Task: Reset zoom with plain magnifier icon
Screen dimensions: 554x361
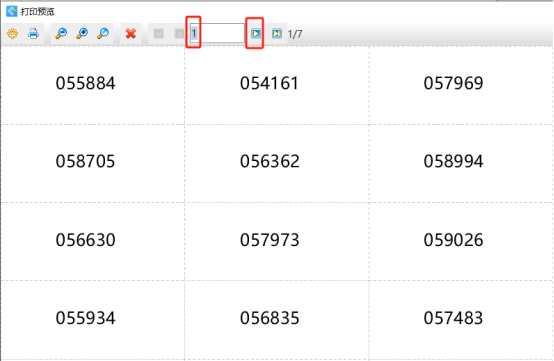Action: click(103, 34)
